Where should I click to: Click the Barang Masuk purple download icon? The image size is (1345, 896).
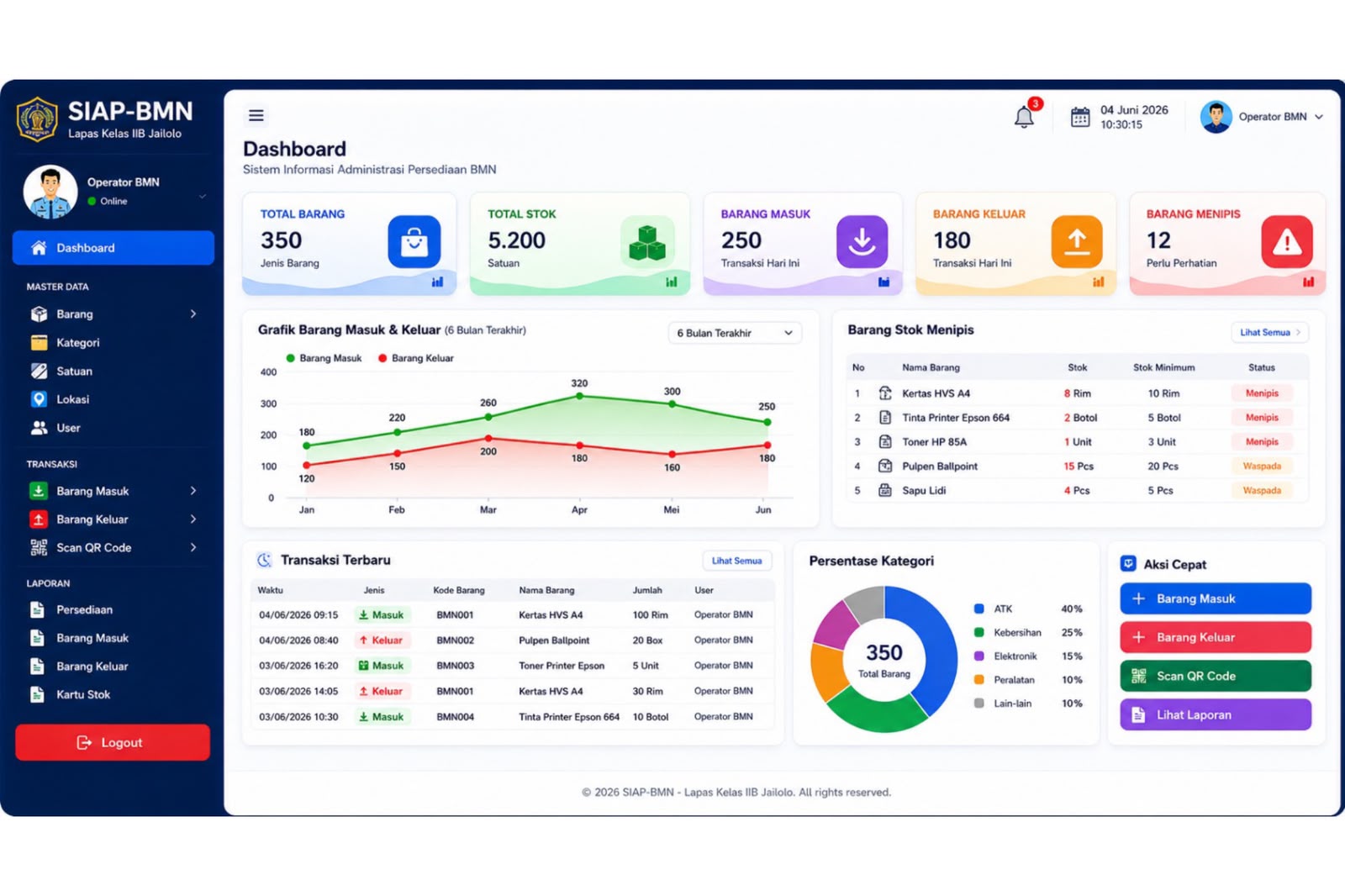(x=862, y=242)
